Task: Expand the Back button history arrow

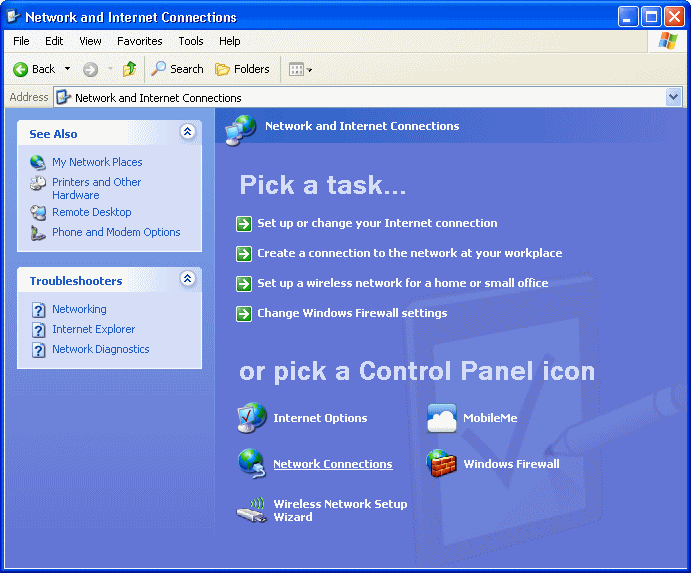Action: pyautogui.click(x=68, y=69)
